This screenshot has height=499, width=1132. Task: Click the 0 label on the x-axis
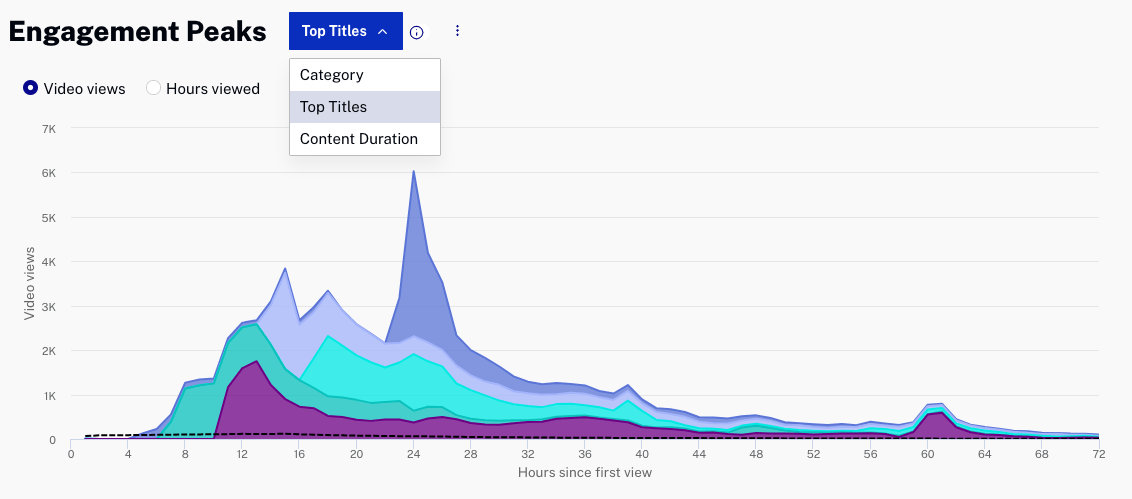click(x=71, y=454)
